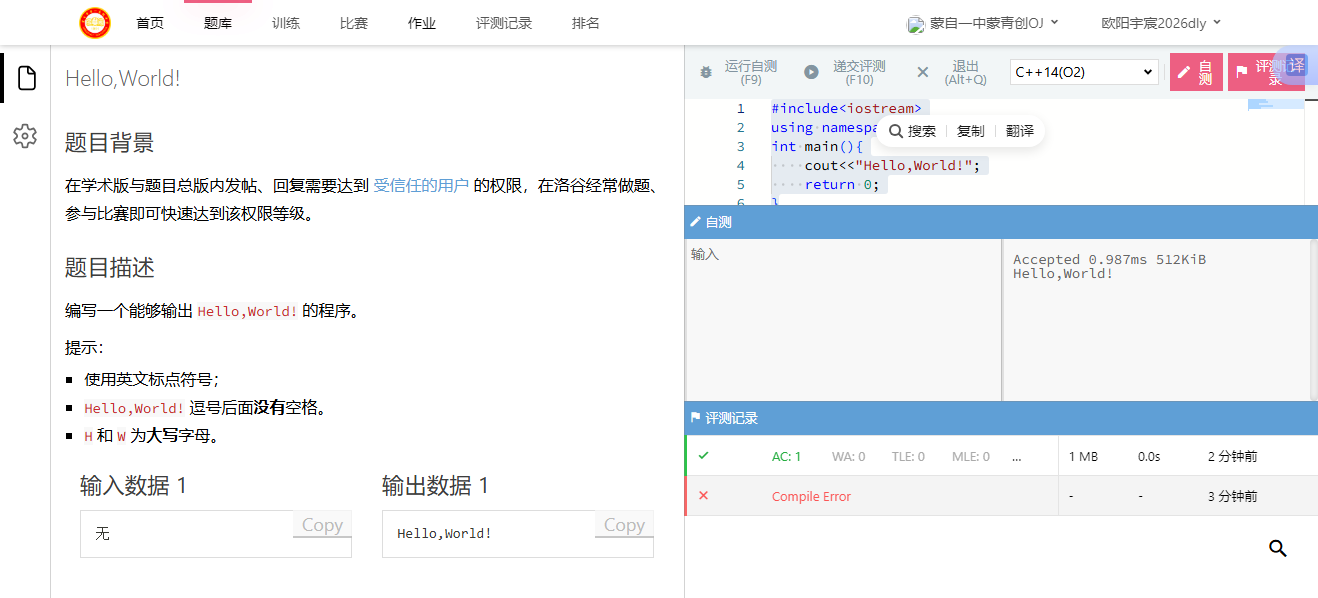This screenshot has height=598, width=1318.
Task: Run self-test with 运行自测 (F9)
Action: click(739, 72)
